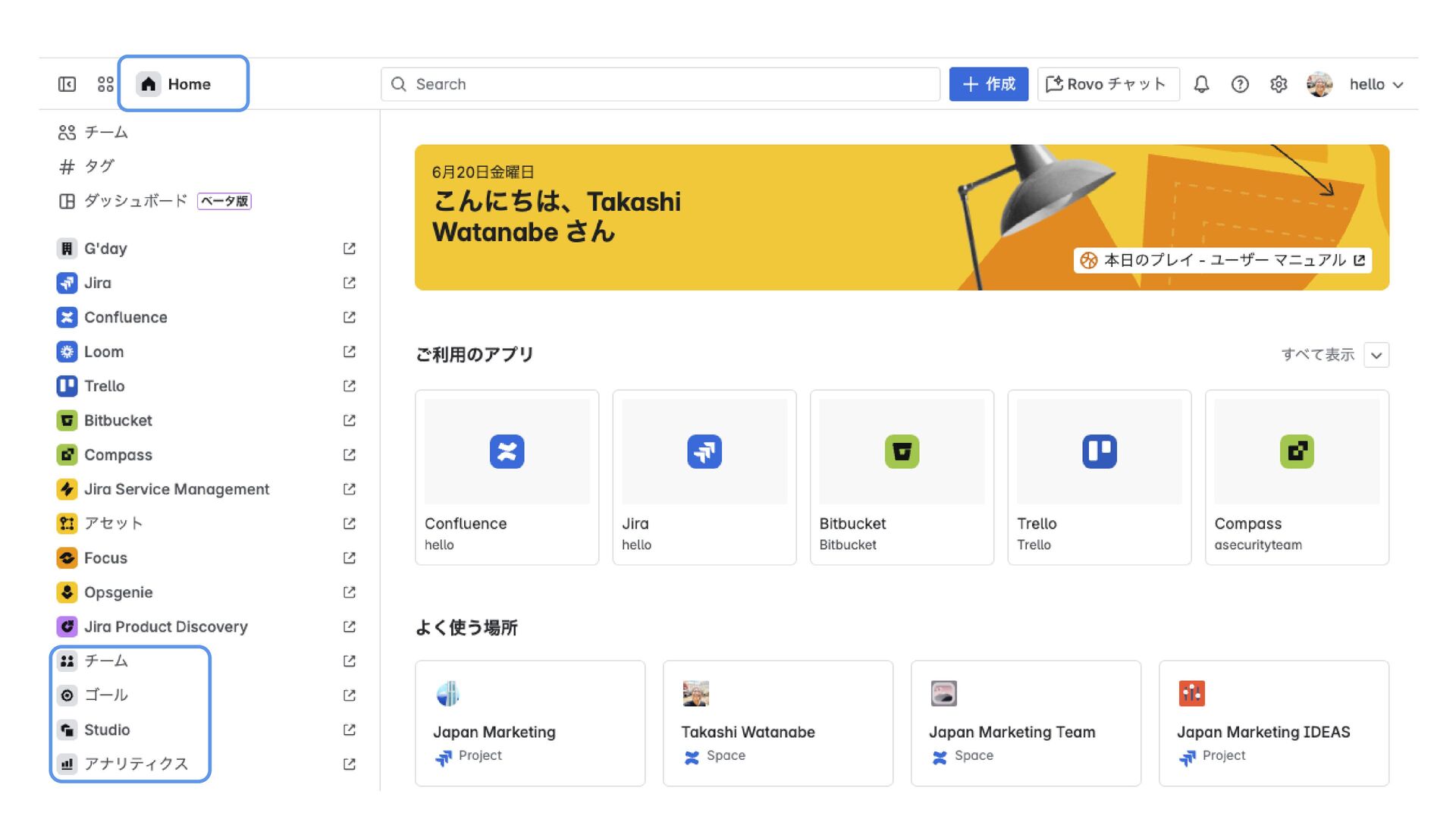The height and width of the screenshot is (819, 1456).
Task: Open タグ in the sidebar
Action: 206,167
